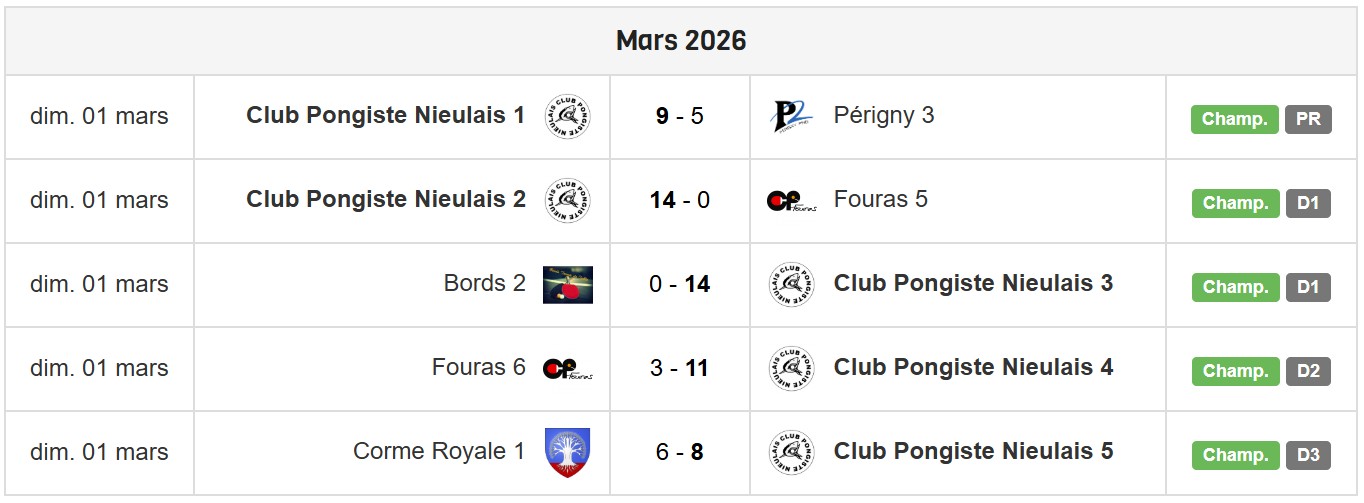Click the Périgny 3 club logo
1364x503 pixels.
pyautogui.click(x=791, y=116)
